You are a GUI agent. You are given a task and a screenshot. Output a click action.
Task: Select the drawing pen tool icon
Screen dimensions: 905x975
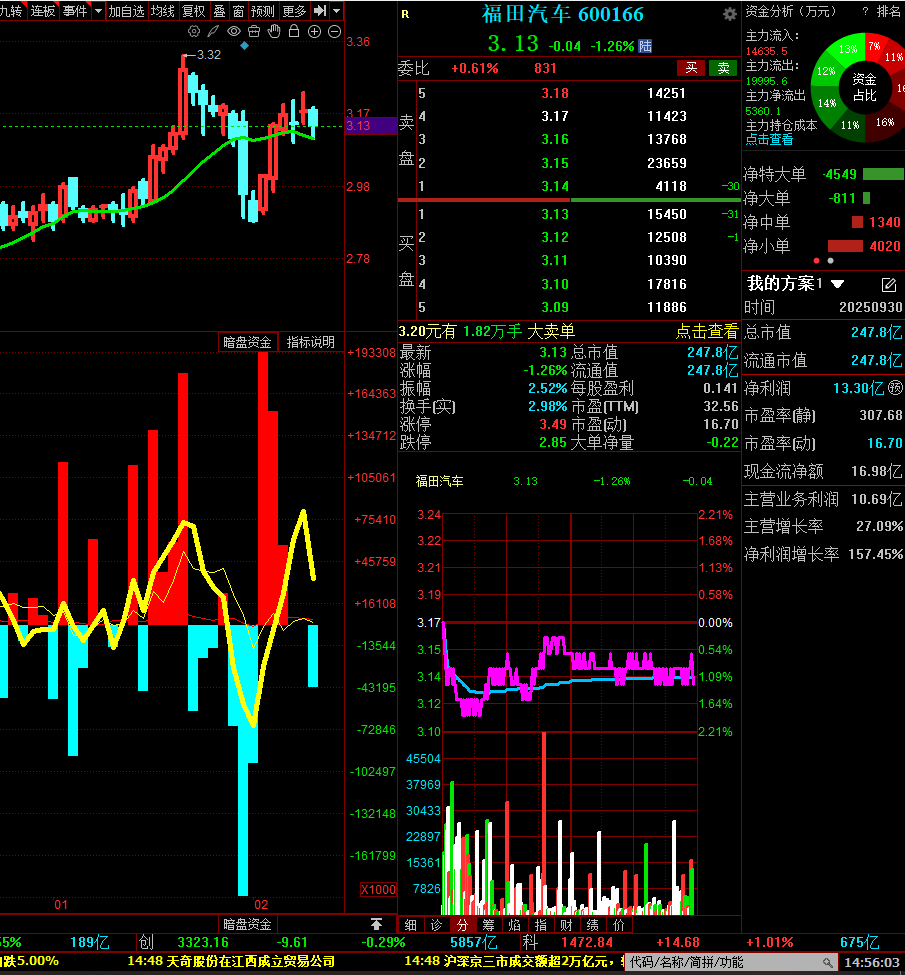213,31
